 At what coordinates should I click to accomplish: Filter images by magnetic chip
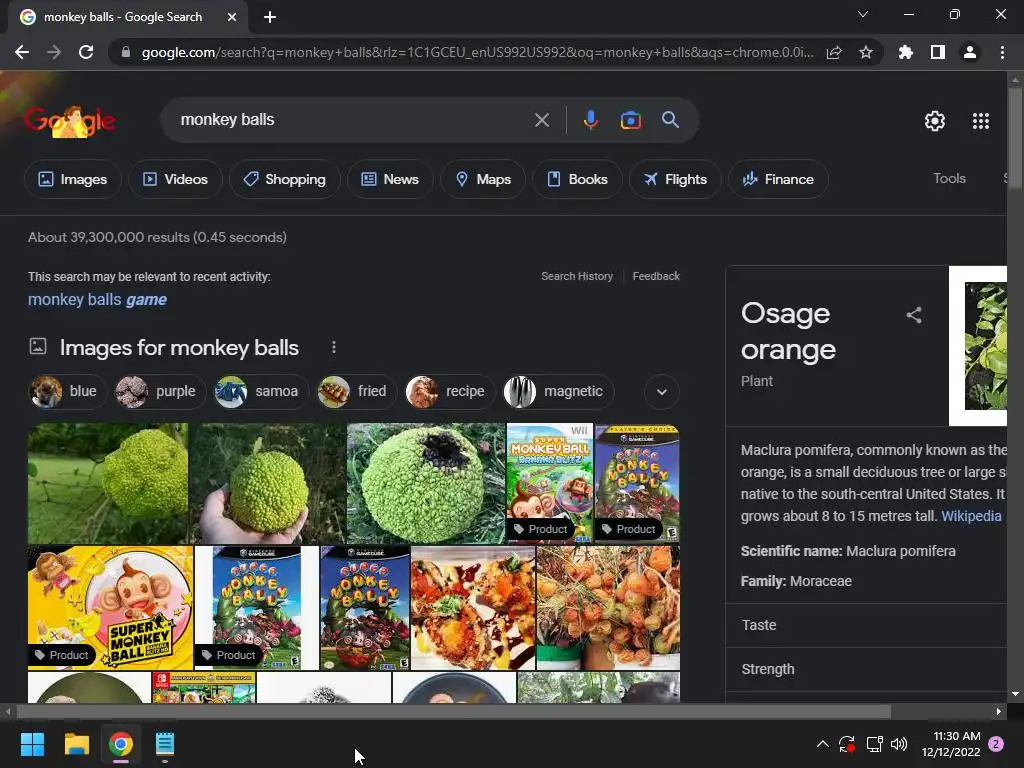coord(558,391)
